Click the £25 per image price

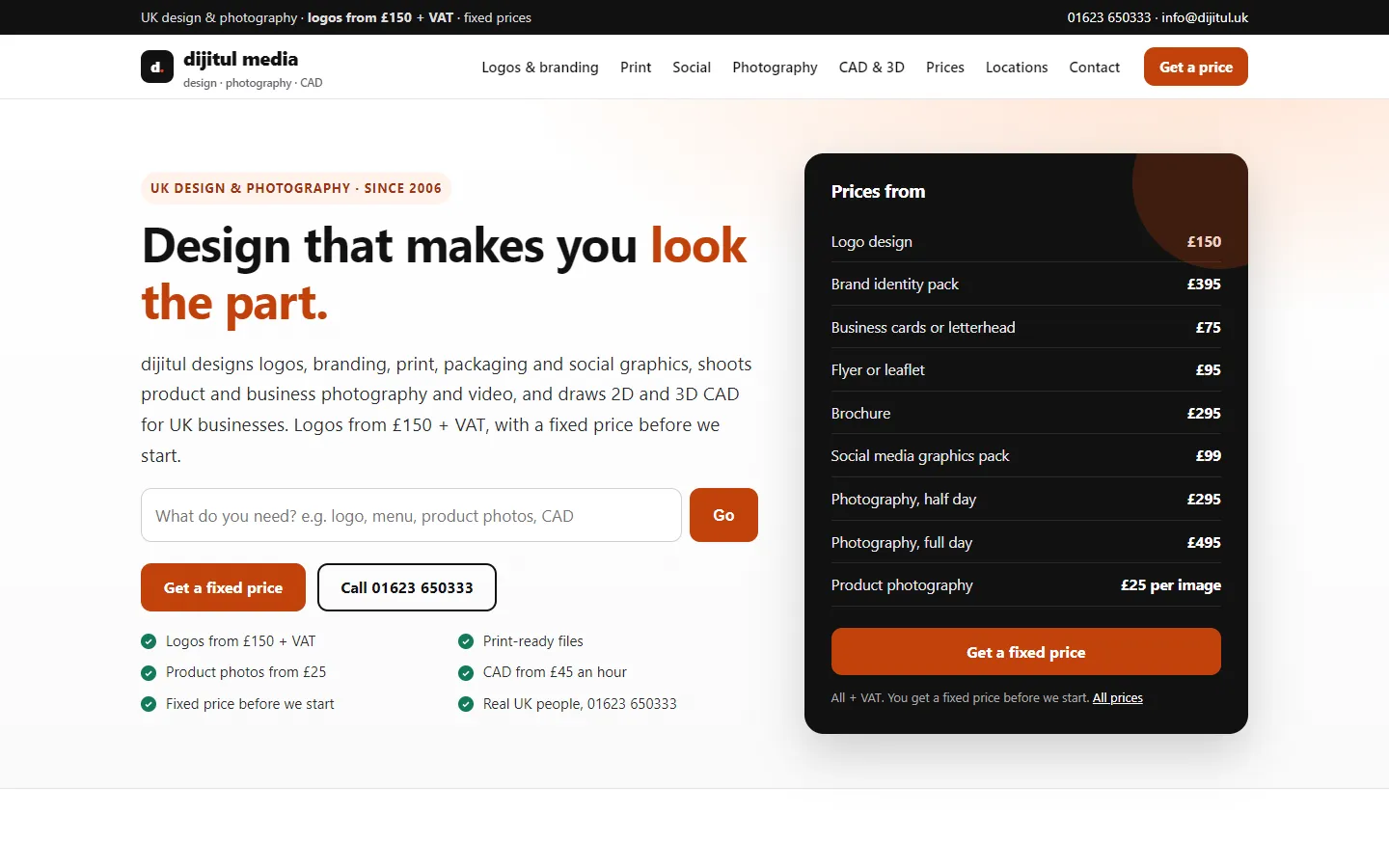point(1171,585)
